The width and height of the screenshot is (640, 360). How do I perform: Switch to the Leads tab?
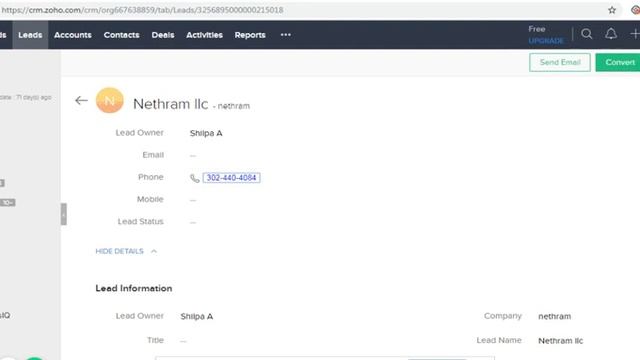coord(30,35)
